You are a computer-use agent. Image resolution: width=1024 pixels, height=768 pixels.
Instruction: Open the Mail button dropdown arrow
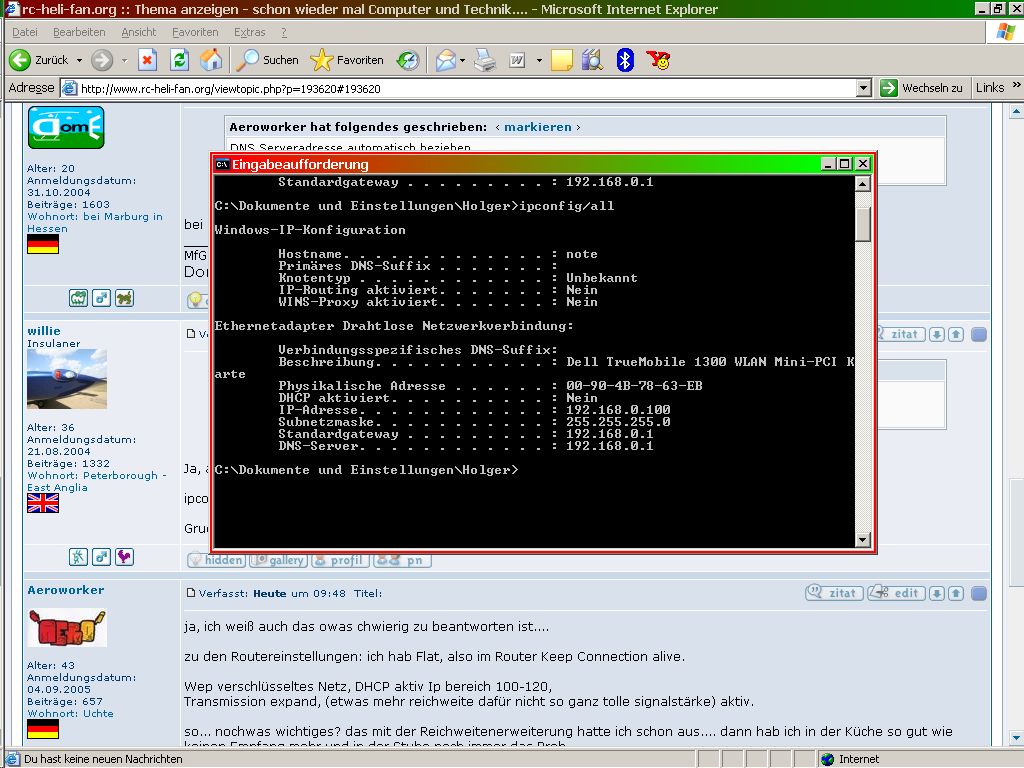click(462, 61)
